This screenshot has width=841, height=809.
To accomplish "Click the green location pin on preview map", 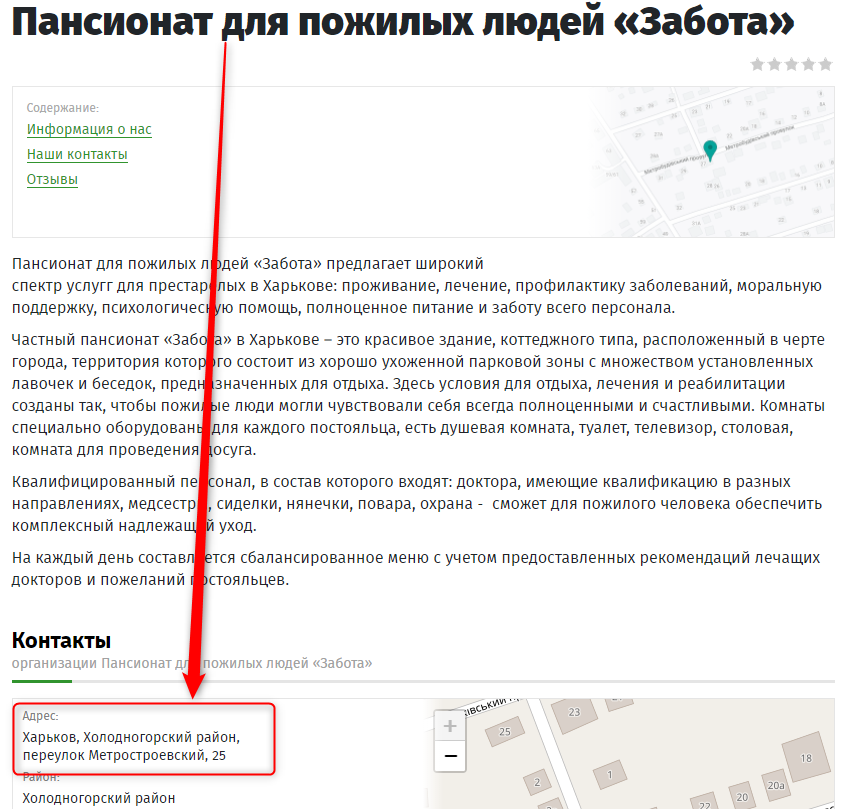I will pyautogui.click(x=710, y=150).
